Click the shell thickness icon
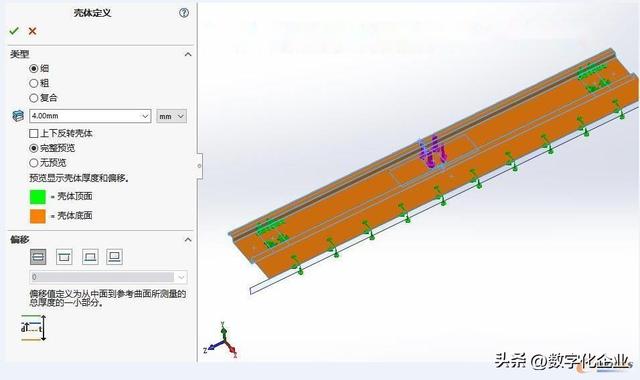The width and height of the screenshot is (640, 380). point(18,116)
